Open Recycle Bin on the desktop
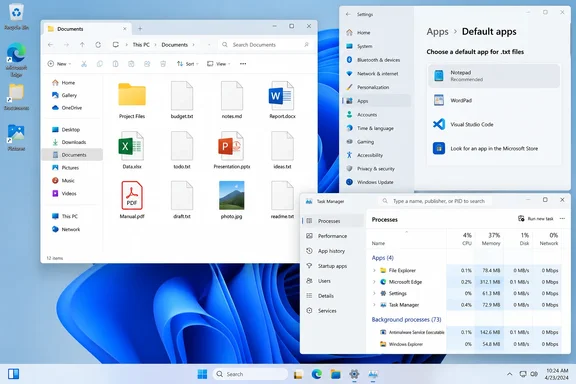 [x=17, y=17]
